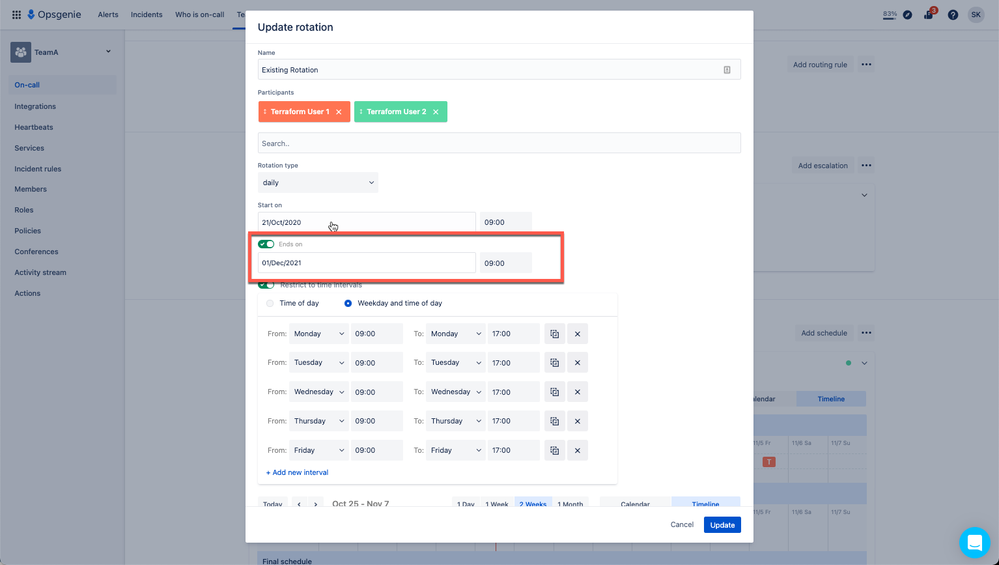This screenshot has width=999, height=565.
Task: Click the Opsgenie logo
Action: tap(54, 15)
